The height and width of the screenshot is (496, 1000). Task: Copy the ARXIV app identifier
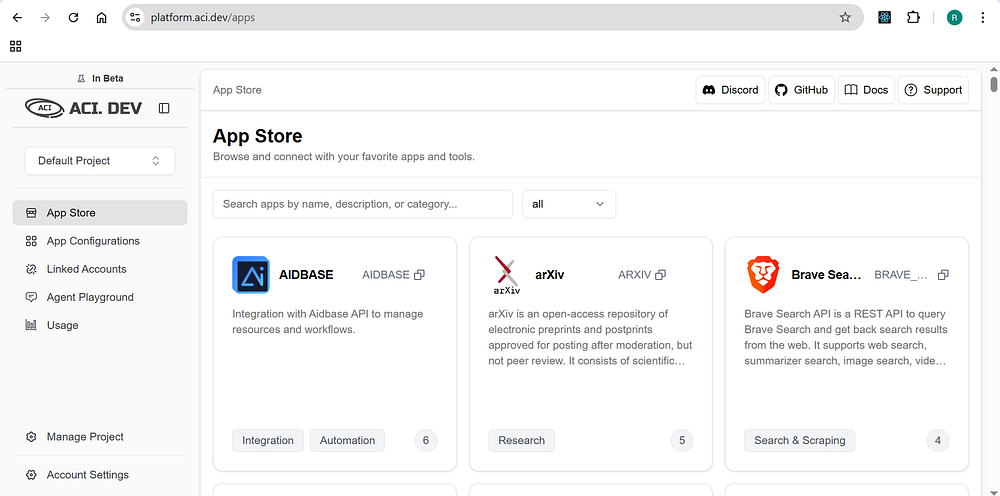click(661, 275)
